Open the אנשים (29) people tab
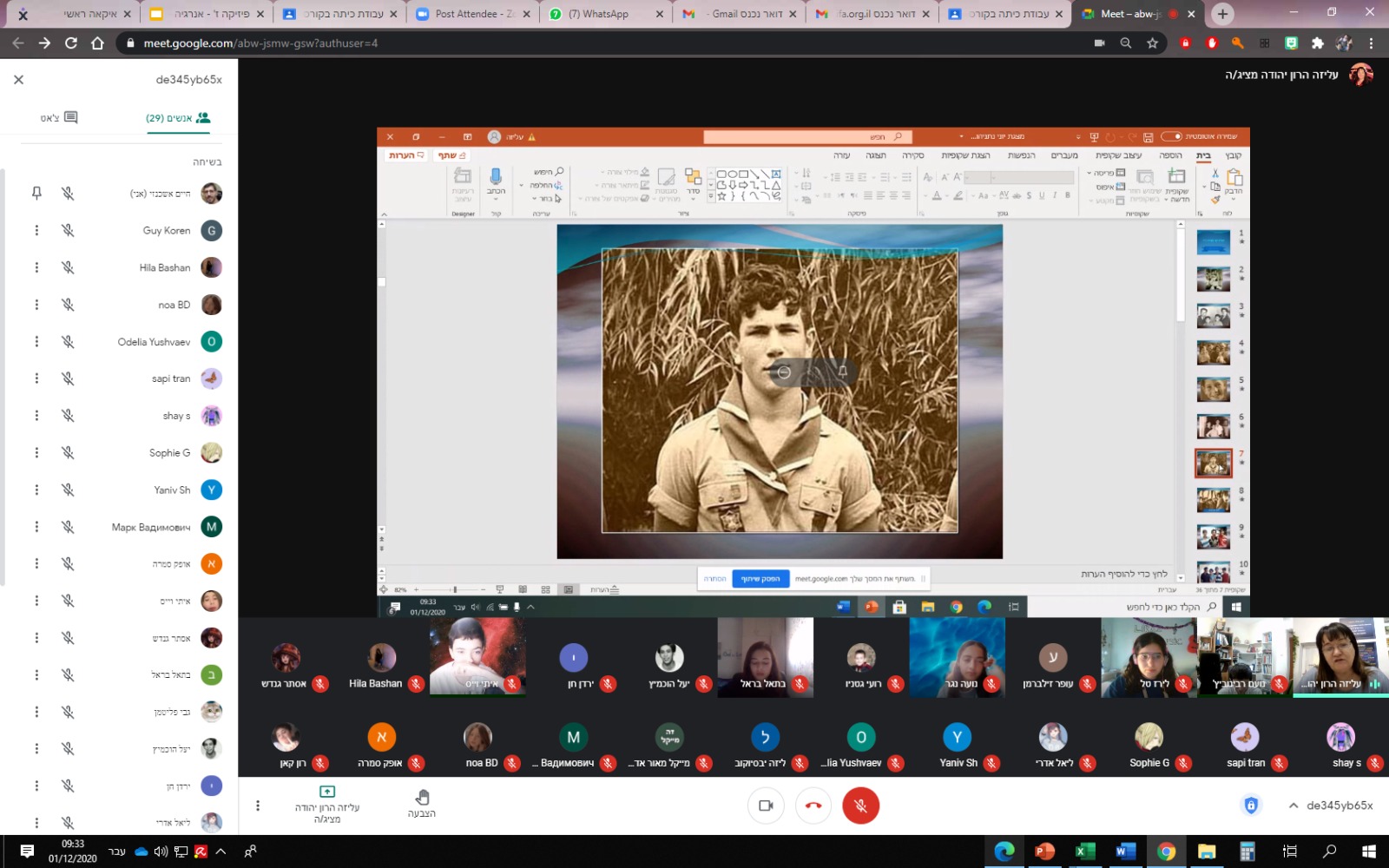The width and height of the screenshot is (1389, 868). point(178,117)
